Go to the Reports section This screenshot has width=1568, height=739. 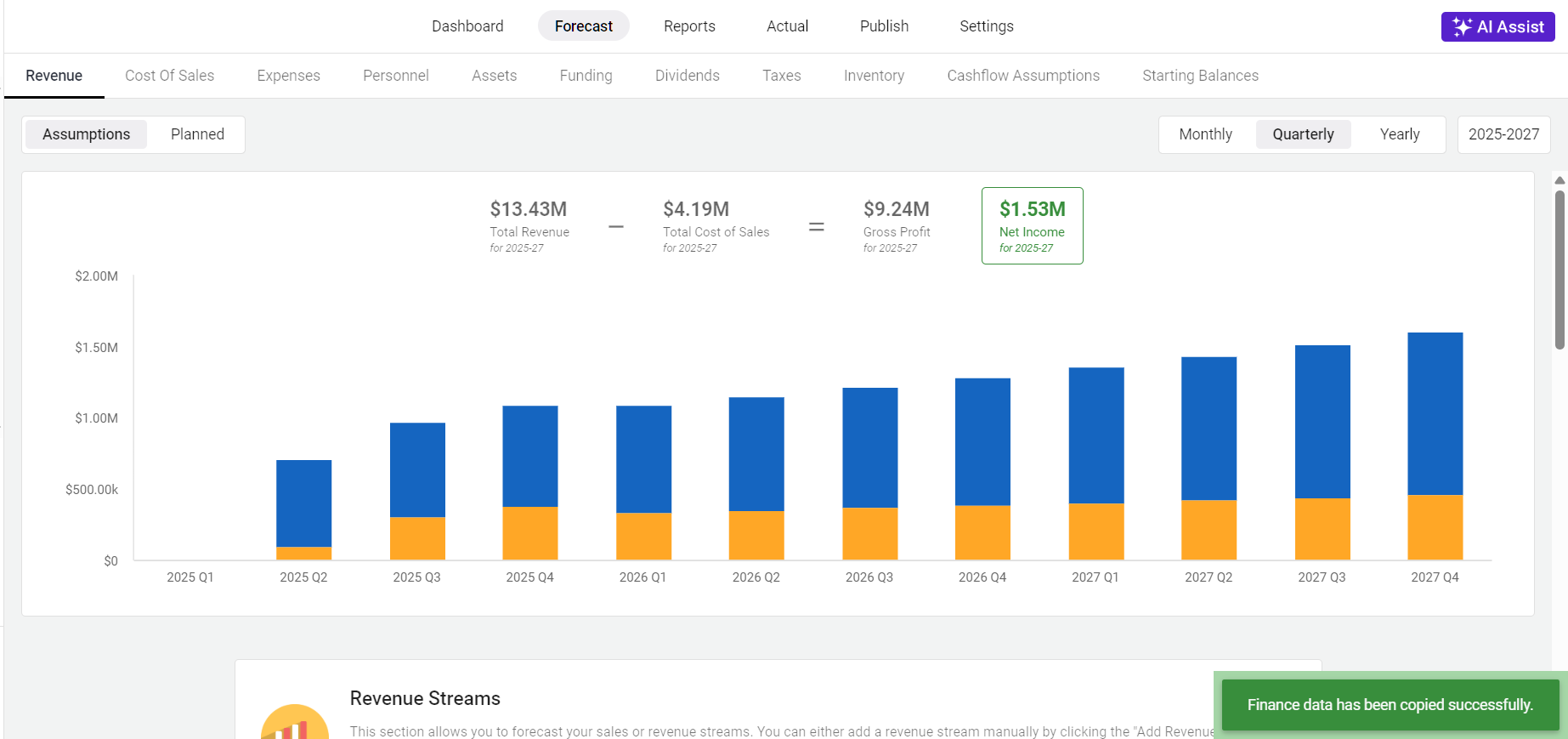pos(689,26)
